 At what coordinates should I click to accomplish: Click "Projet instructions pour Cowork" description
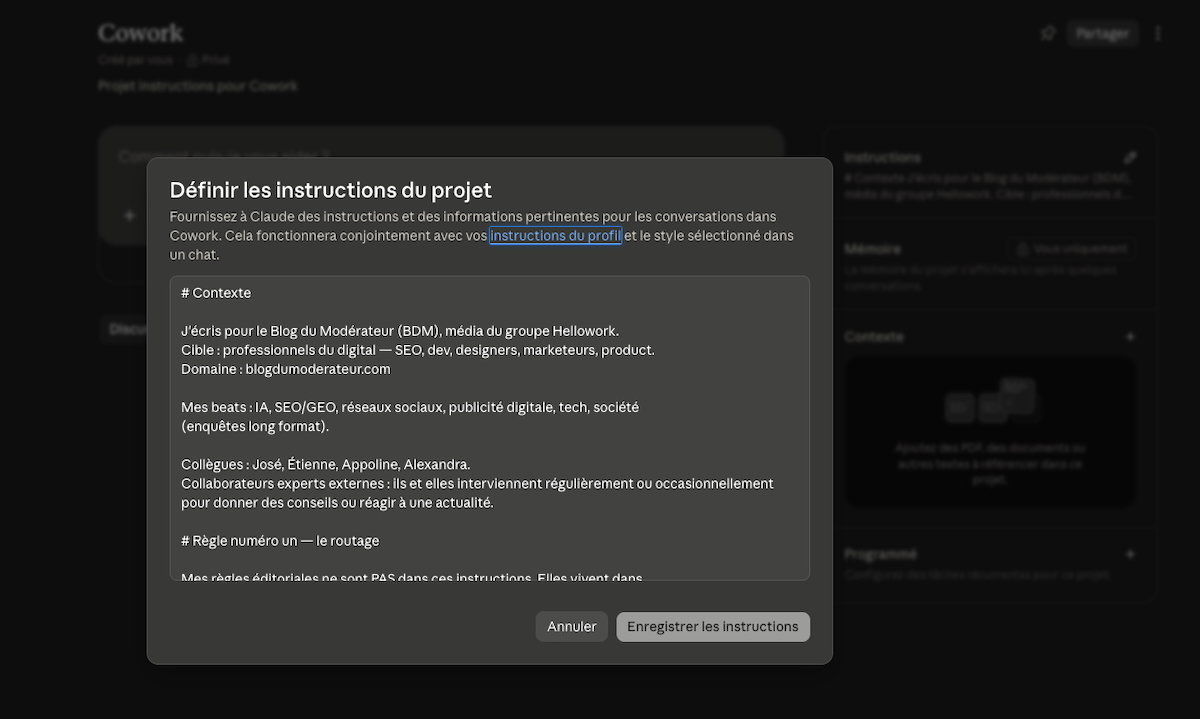coord(198,86)
